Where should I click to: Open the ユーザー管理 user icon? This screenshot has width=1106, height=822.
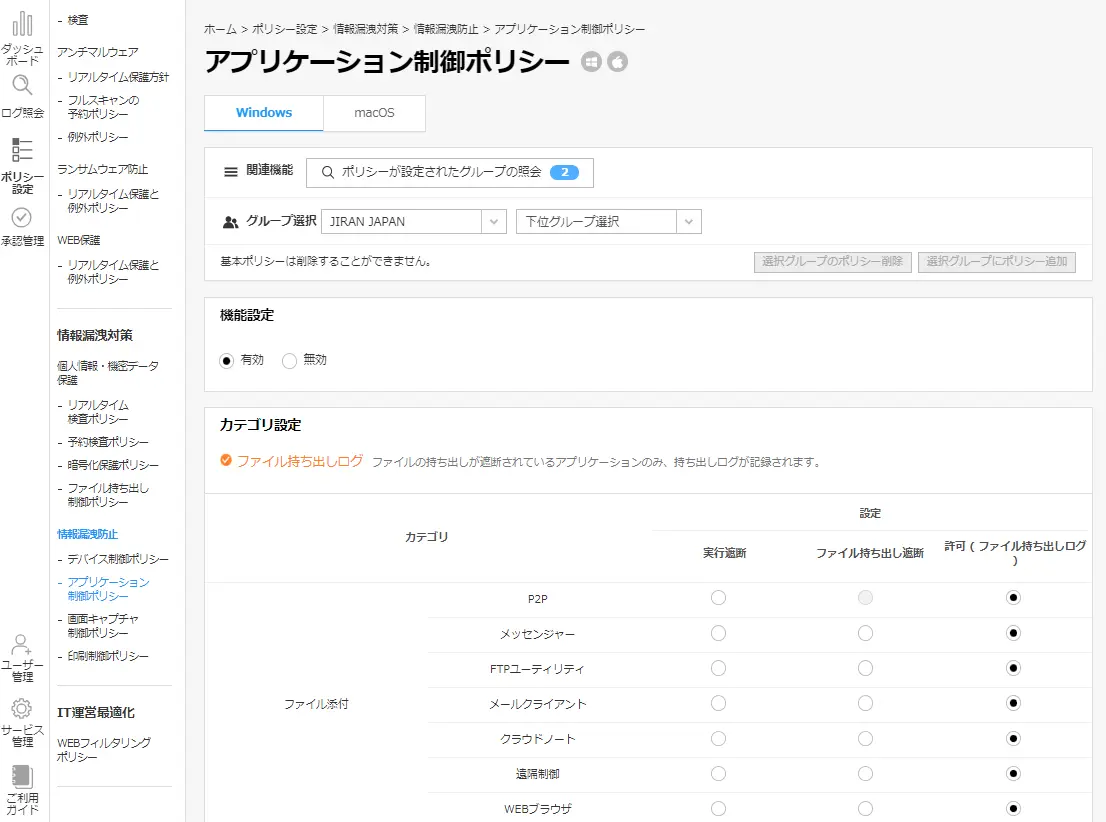pos(22,645)
